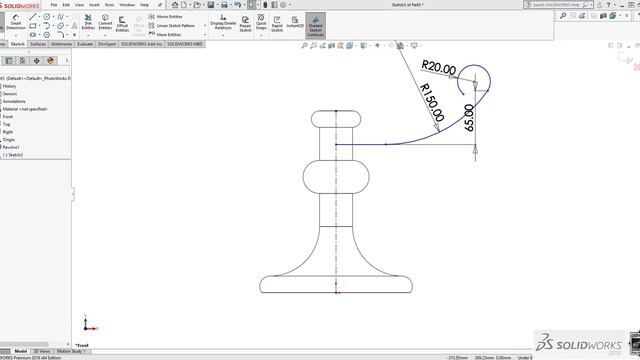640x360 pixels.
Task: Choose the Circle sketch tool
Action: click(47, 17)
